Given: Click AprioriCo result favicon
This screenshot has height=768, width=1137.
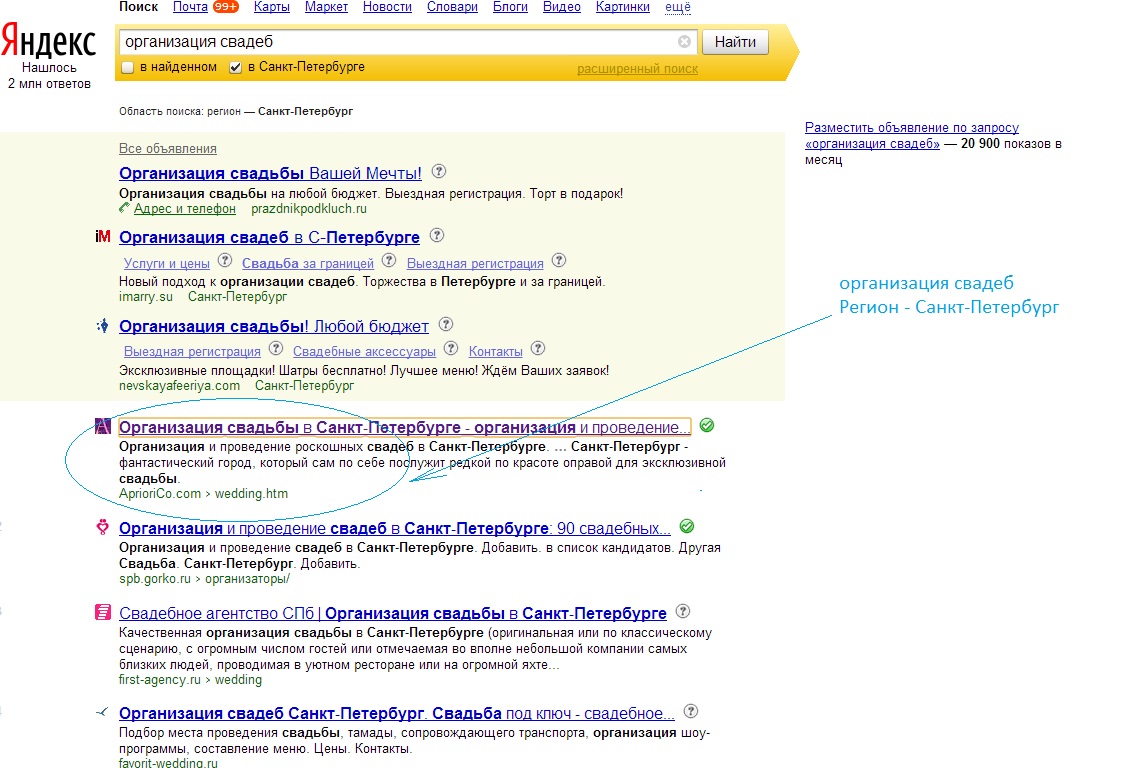Looking at the screenshot, I should click(x=103, y=426).
